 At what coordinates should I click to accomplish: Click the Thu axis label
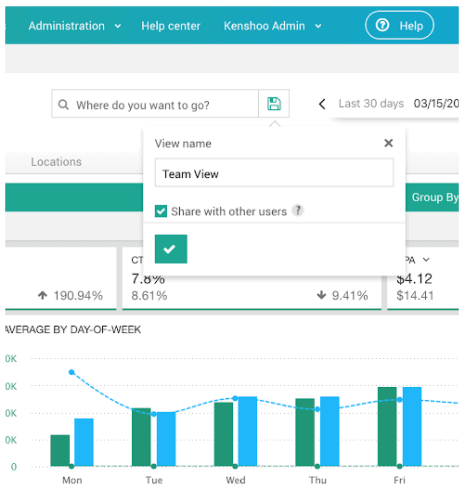click(x=317, y=480)
